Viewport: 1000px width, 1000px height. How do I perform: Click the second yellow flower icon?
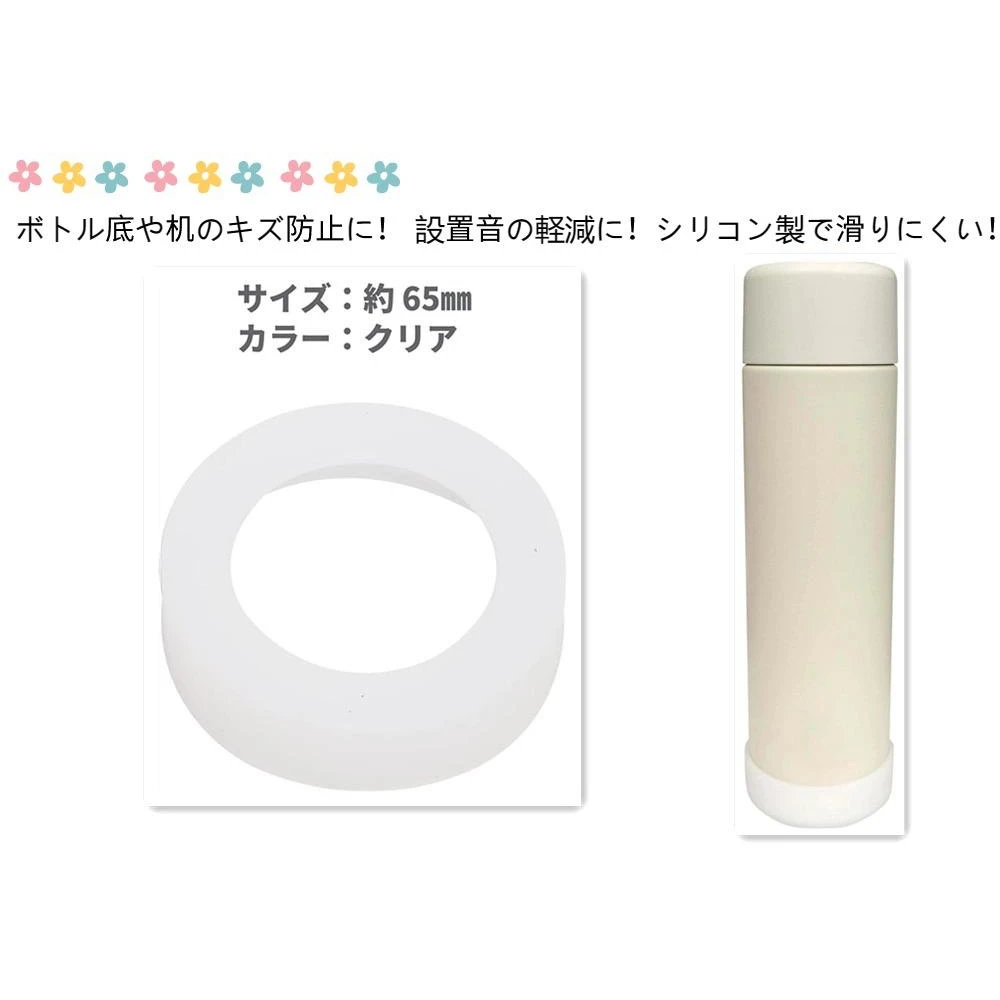(x=205, y=177)
